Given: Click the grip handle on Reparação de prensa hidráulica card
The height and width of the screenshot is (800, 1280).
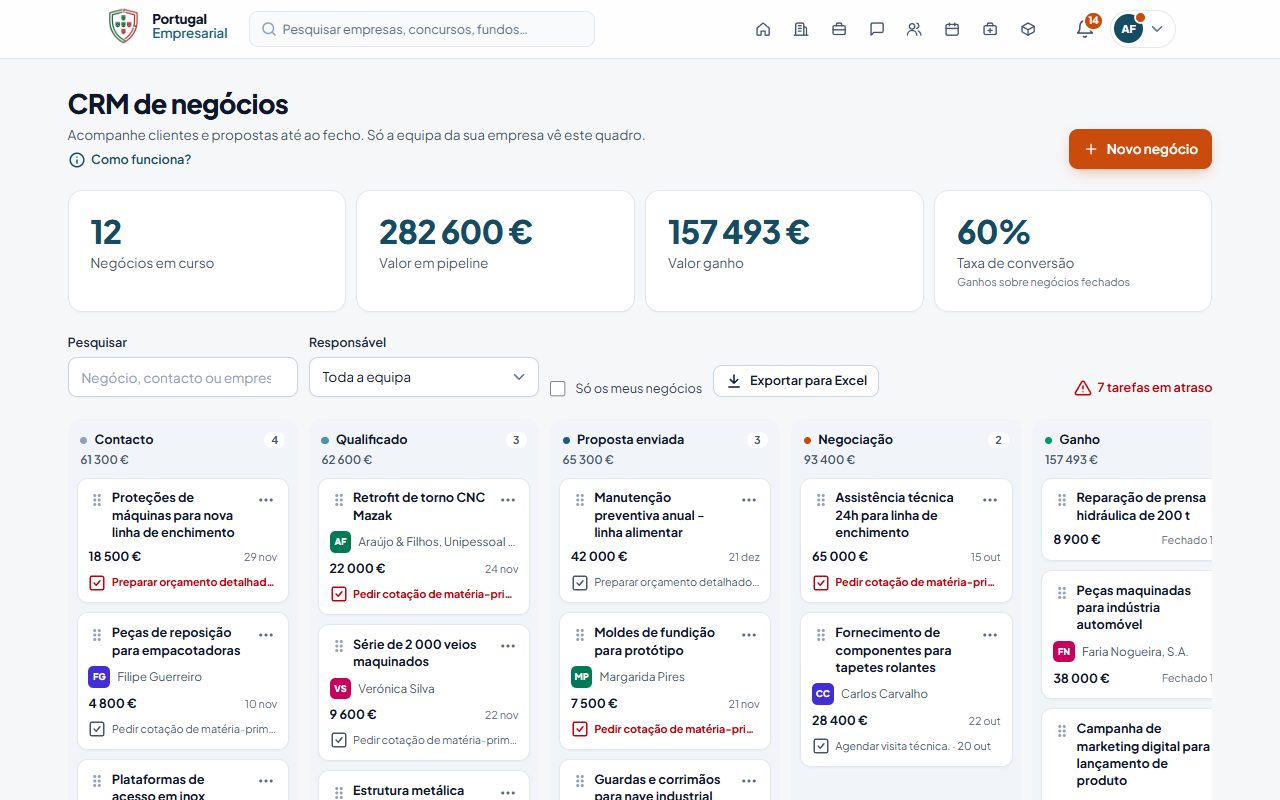Looking at the screenshot, I should (1061, 500).
